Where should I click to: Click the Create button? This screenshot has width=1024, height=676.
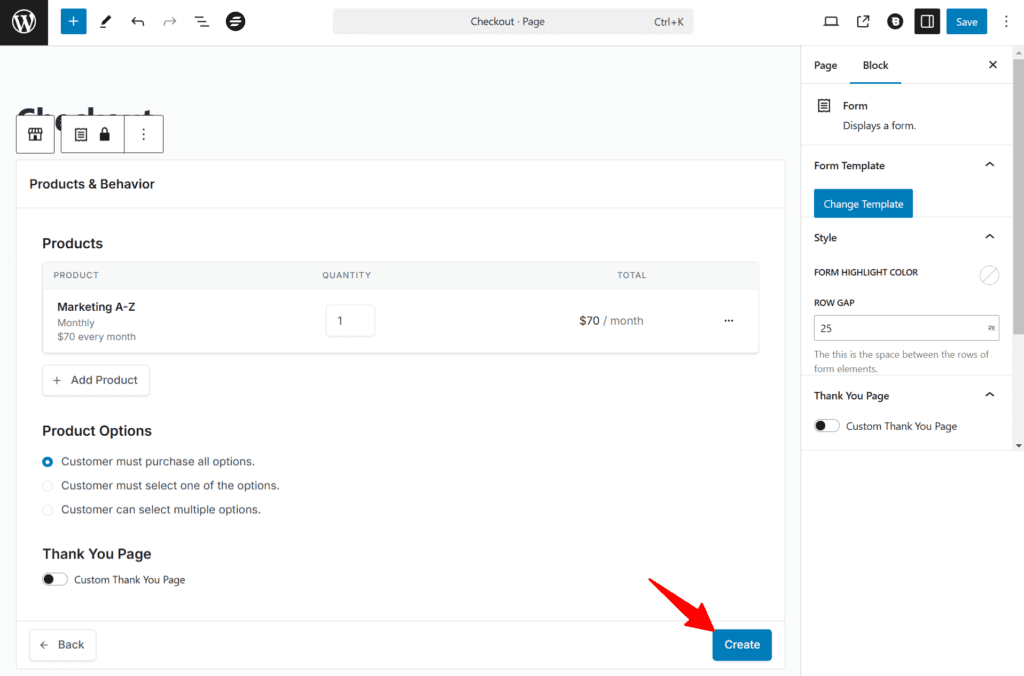(x=742, y=645)
